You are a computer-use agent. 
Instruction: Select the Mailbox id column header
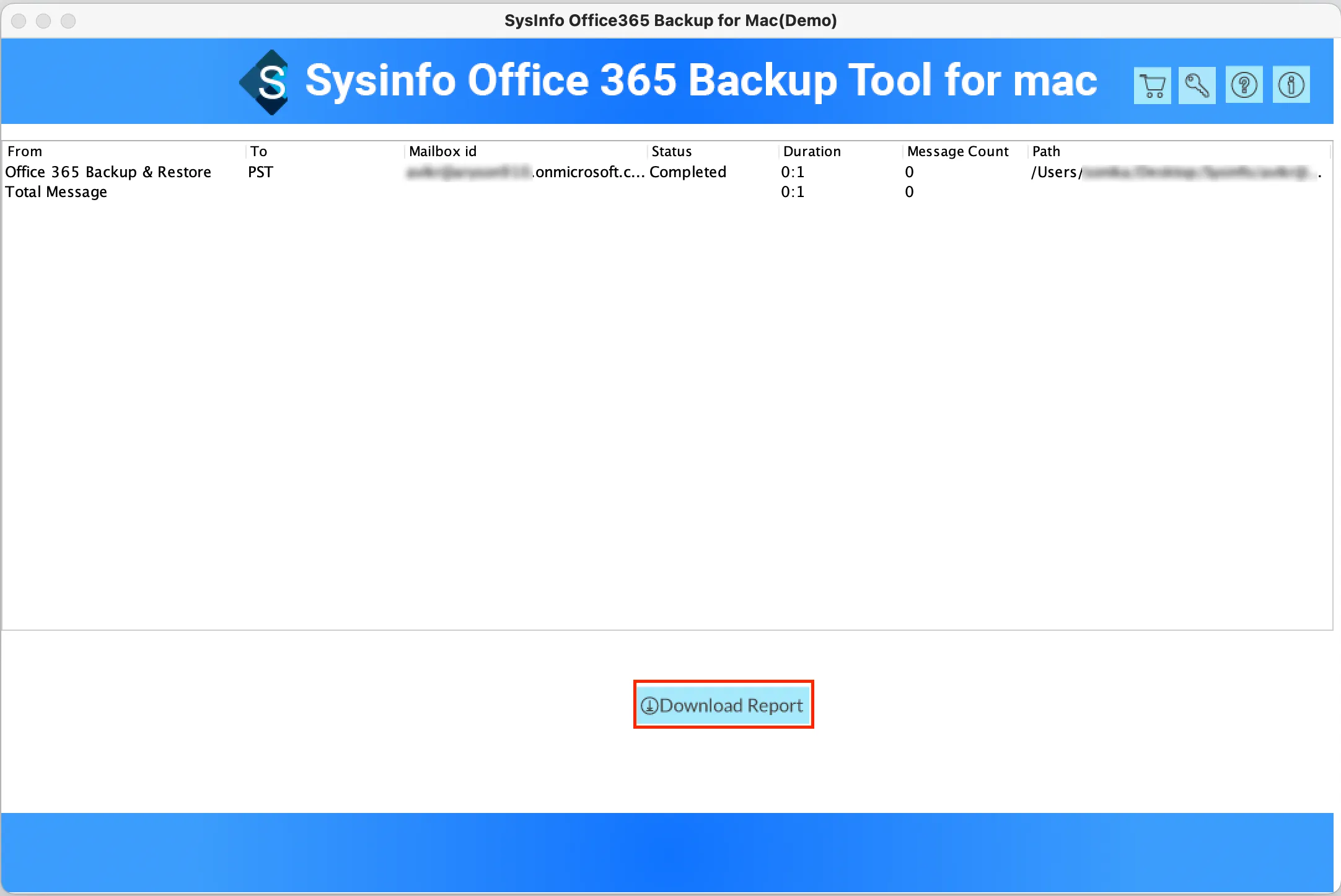[x=442, y=151]
